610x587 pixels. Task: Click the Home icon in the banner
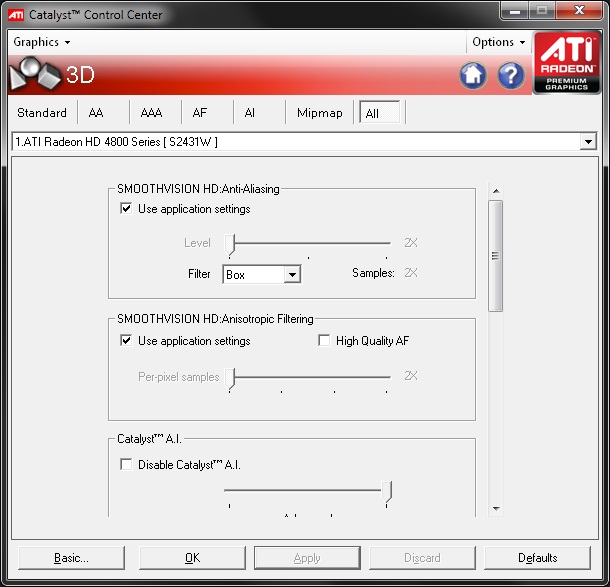473,75
